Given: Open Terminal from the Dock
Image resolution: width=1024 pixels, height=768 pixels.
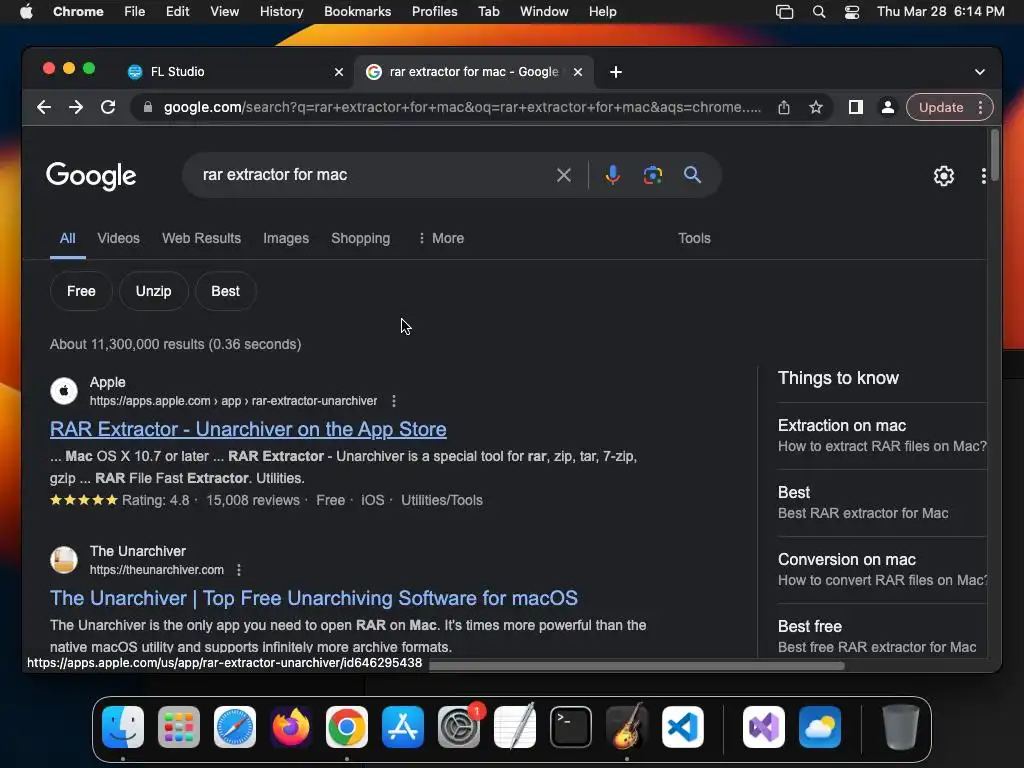Looking at the screenshot, I should pos(571,727).
